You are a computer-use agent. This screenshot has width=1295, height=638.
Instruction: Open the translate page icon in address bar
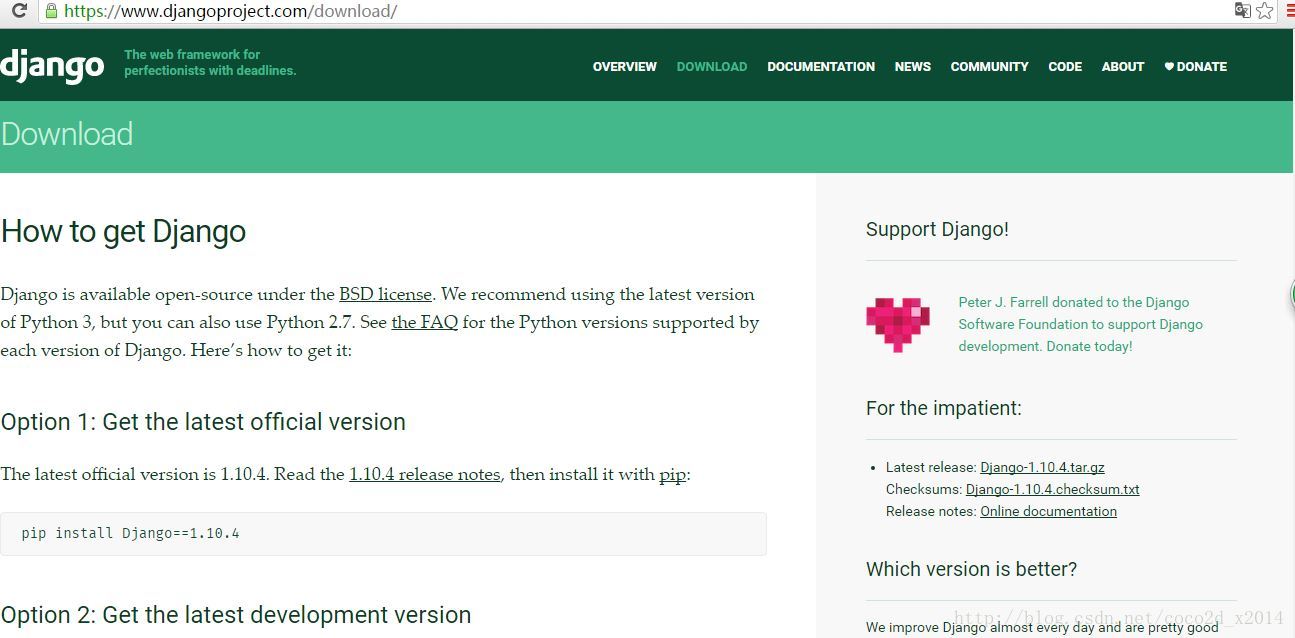pyautogui.click(x=1243, y=11)
